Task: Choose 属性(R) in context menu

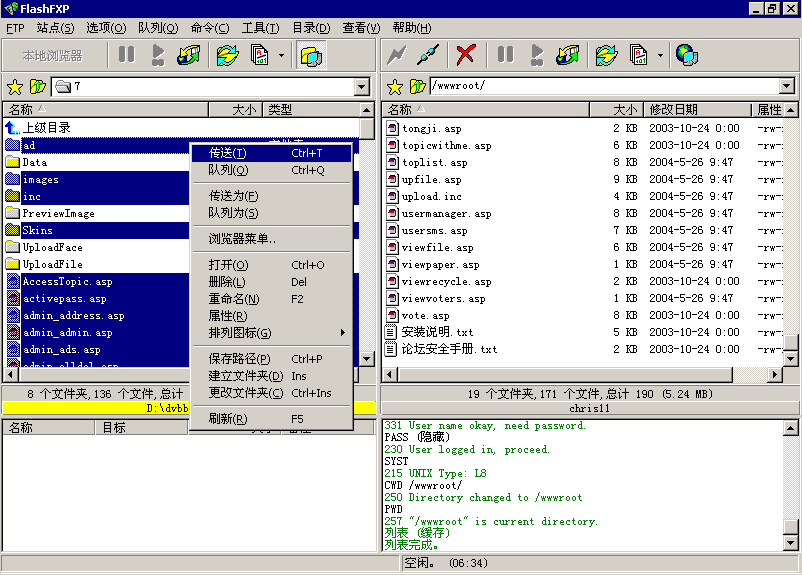Action: [x=272, y=316]
